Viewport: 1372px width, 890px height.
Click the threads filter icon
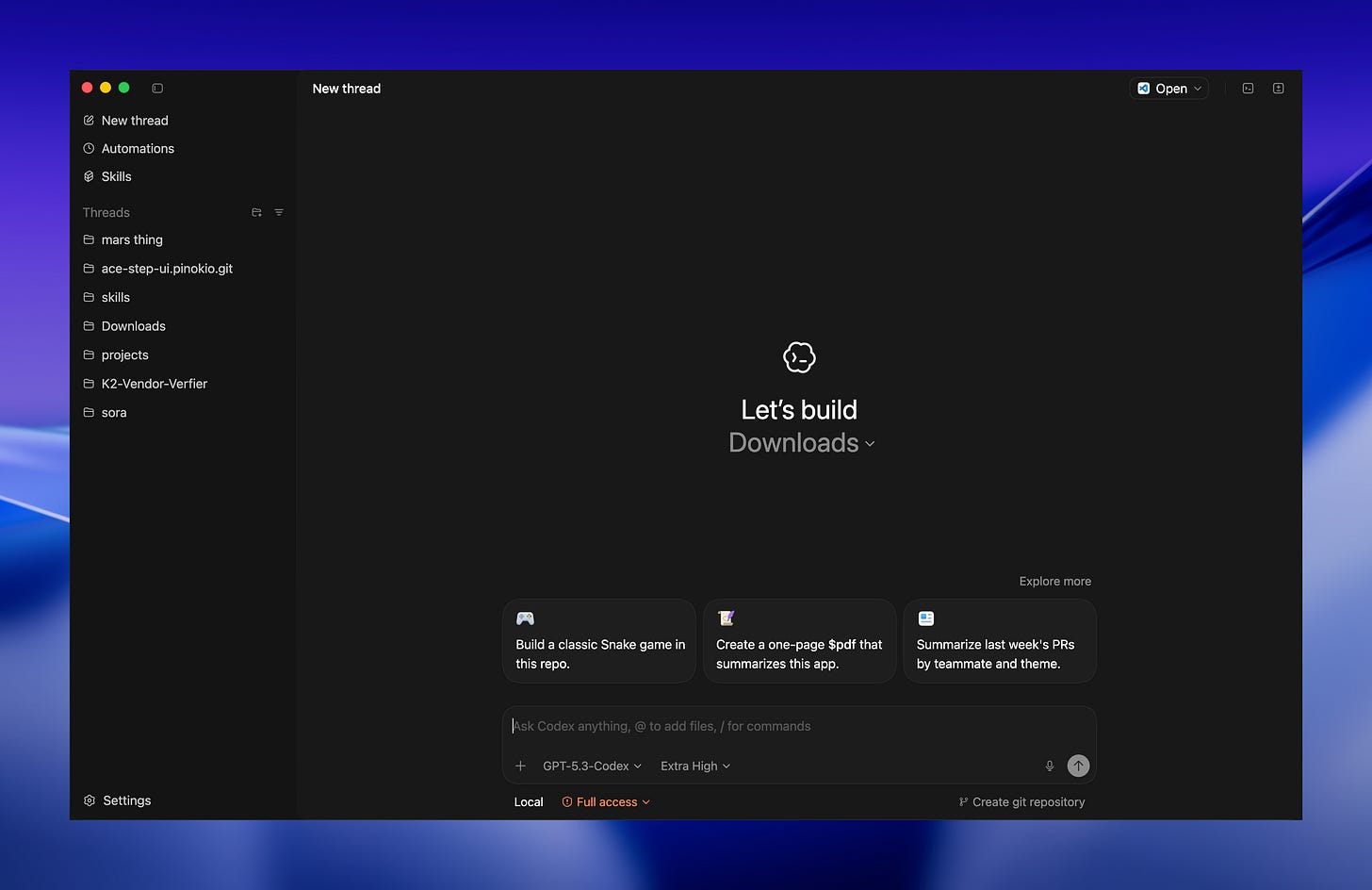(x=279, y=212)
